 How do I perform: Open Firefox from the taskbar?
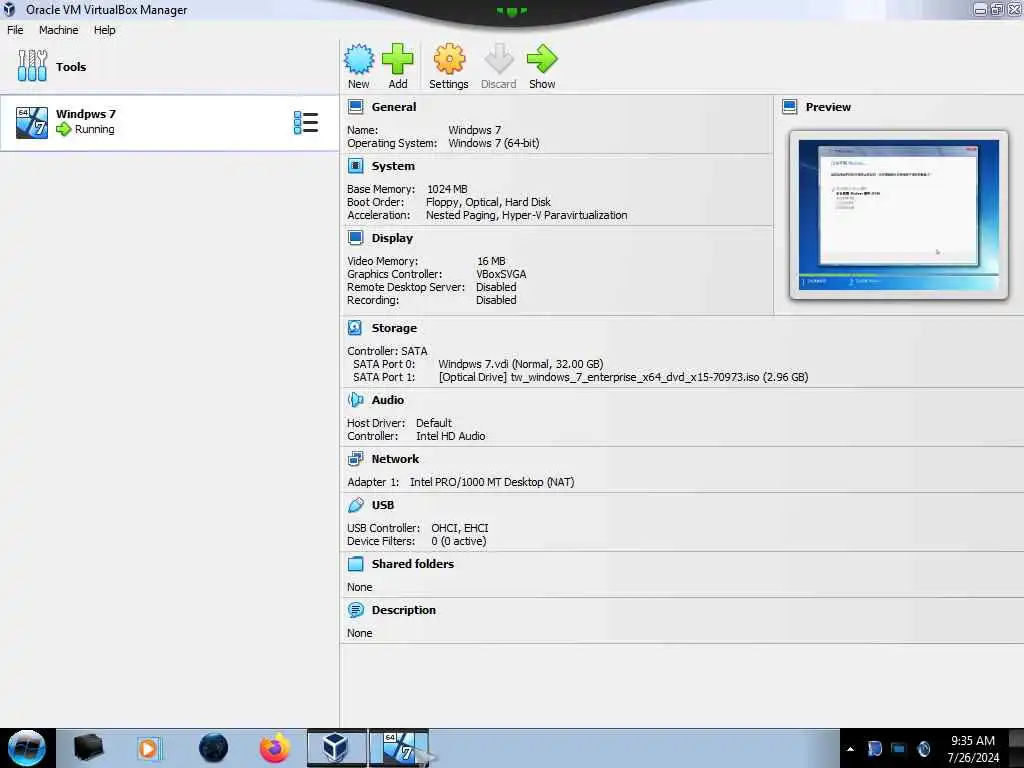[x=274, y=748]
